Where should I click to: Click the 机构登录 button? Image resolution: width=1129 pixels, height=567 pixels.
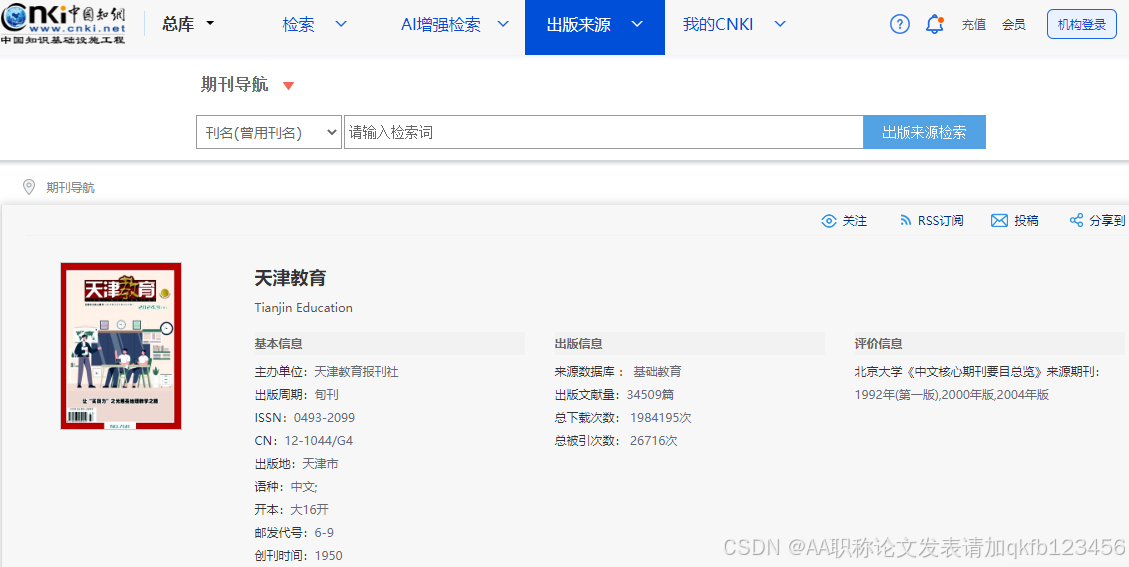click(x=1081, y=24)
